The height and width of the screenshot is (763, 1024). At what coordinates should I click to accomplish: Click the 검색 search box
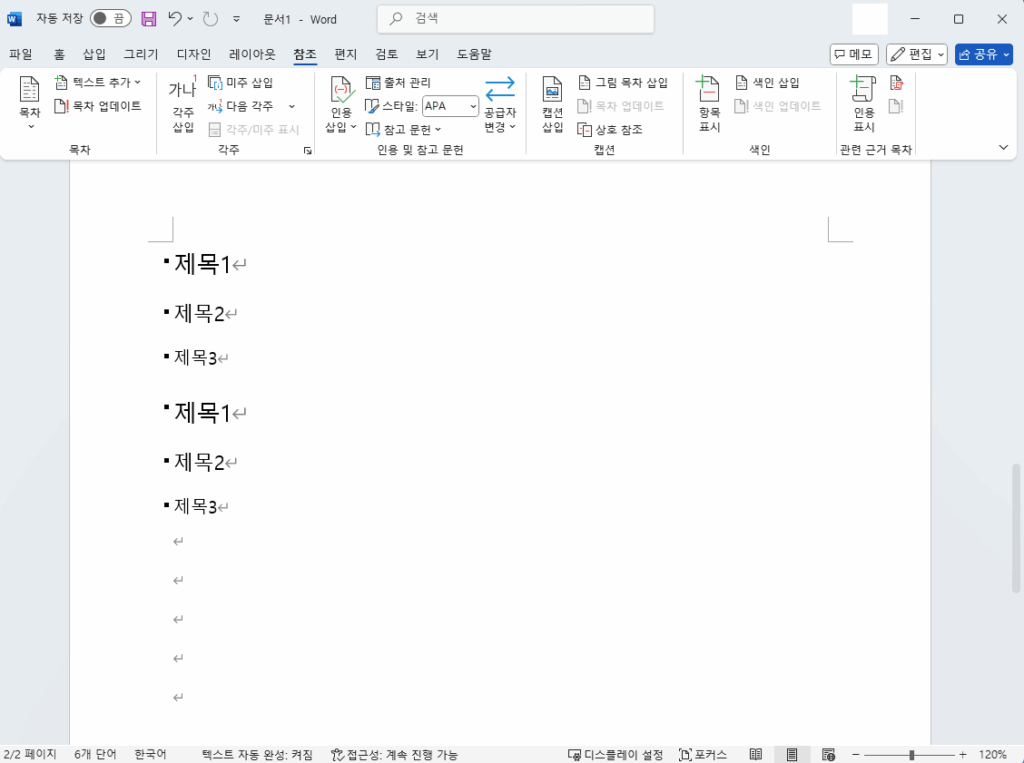coord(515,19)
